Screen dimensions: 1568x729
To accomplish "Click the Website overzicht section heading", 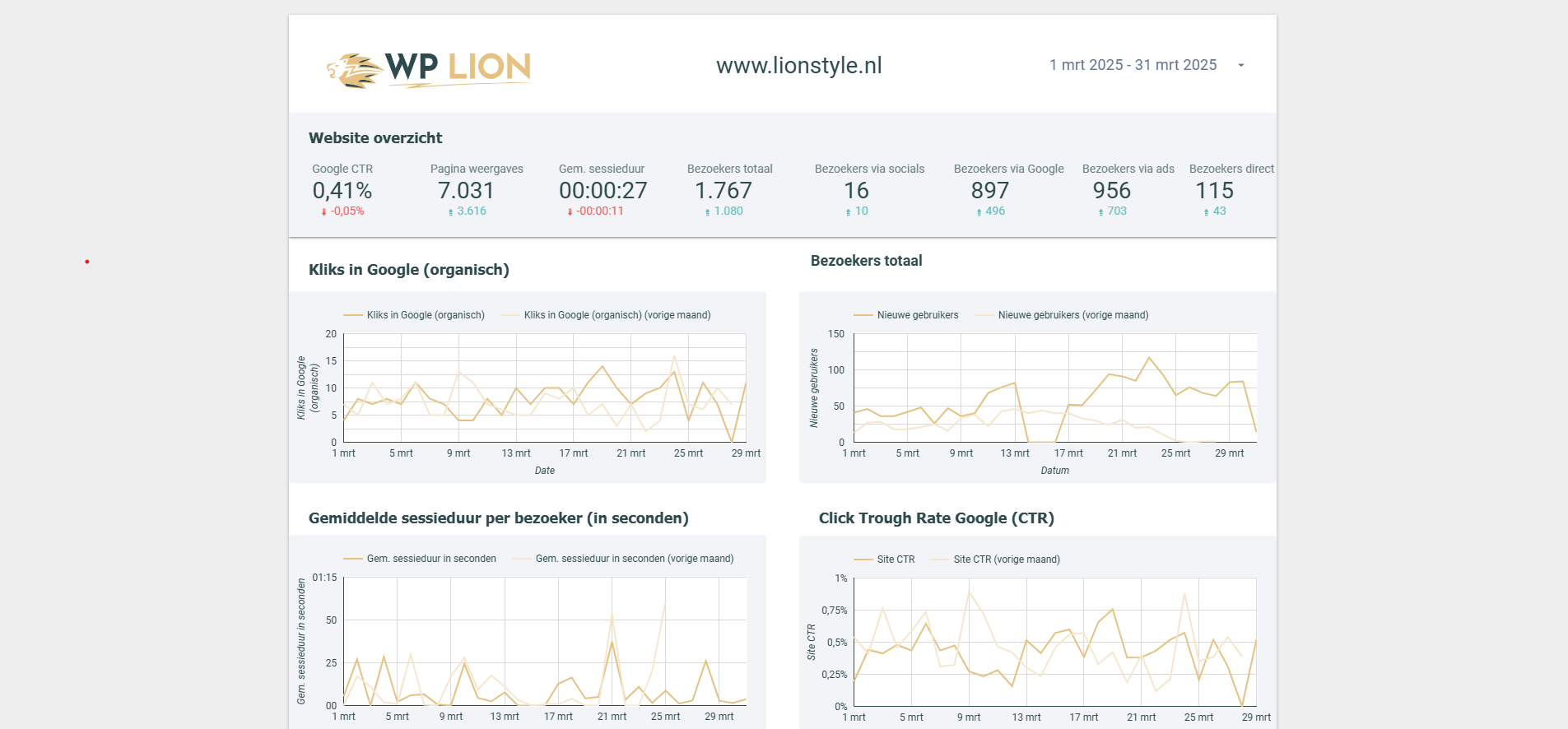I will click(375, 138).
